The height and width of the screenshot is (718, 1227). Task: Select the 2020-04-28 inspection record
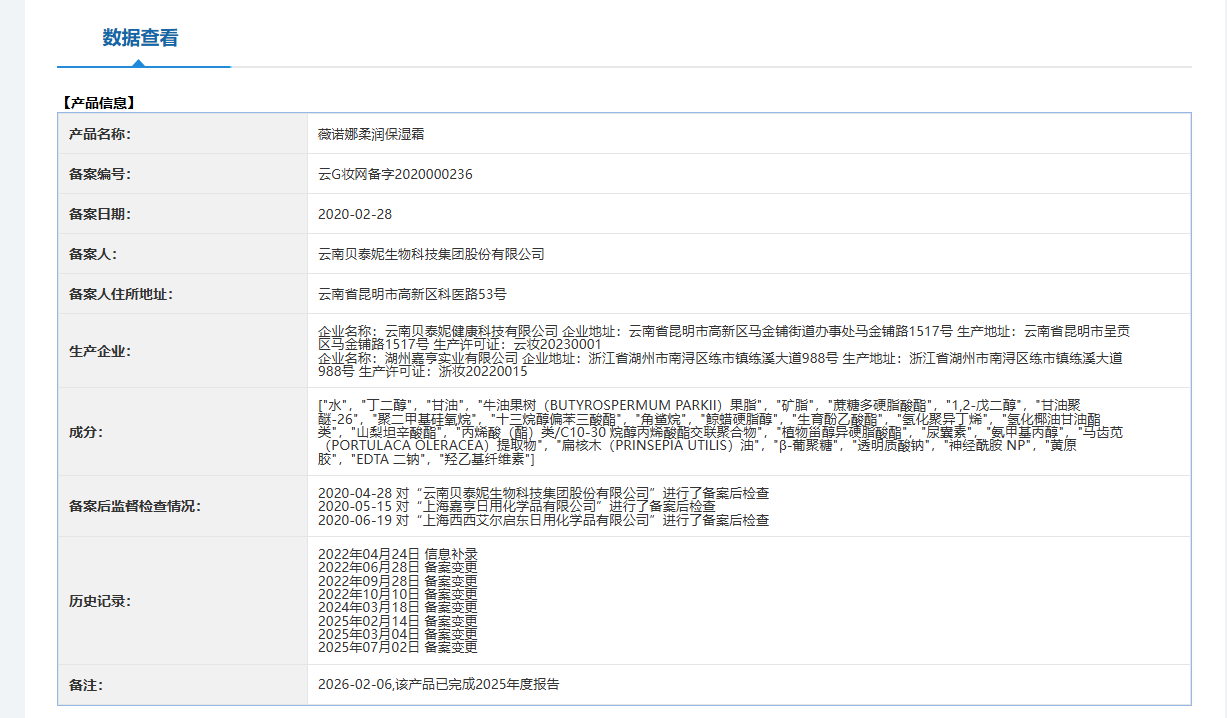pyautogui.click(x=543, y=494)
